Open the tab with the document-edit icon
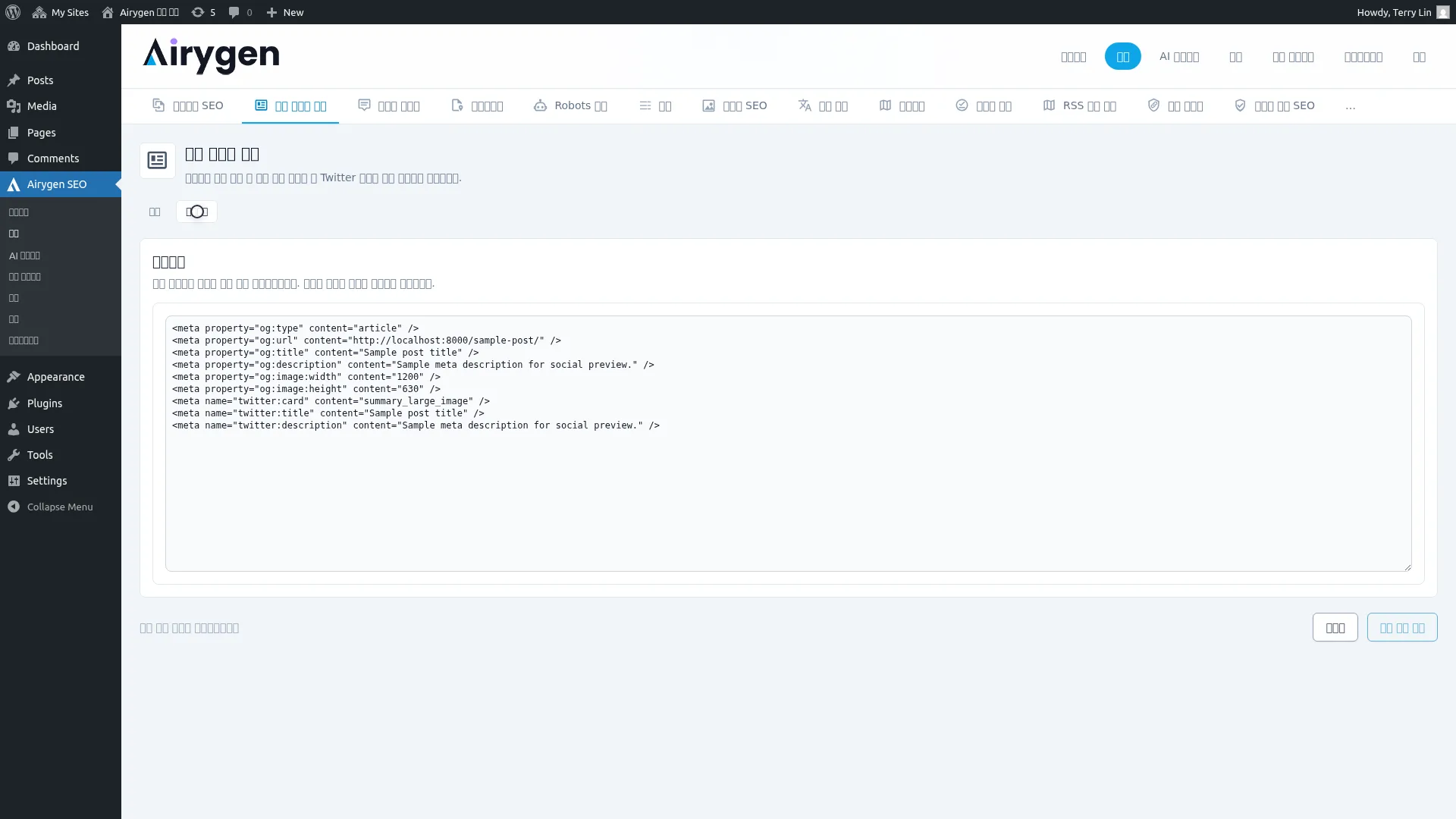 point(477,105)
